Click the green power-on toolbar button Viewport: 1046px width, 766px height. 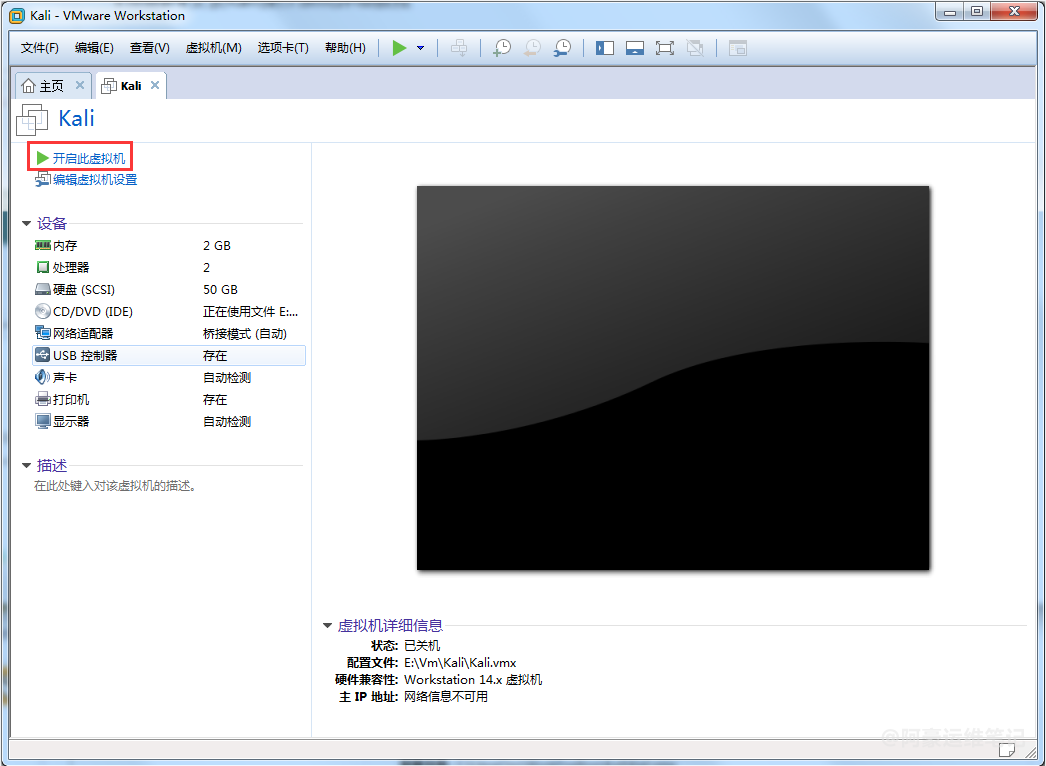(400, 48)
